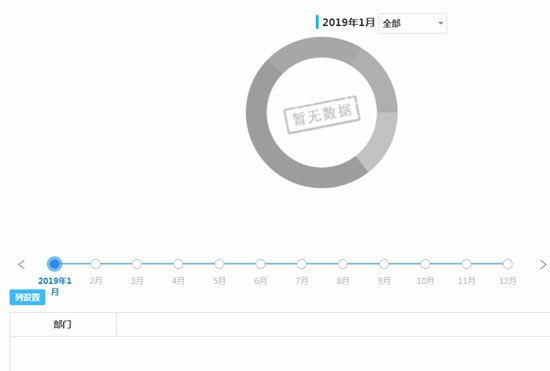Select the 4月 timeline marker
This screenshot has height=371, width=550.
tap(178, 264)
